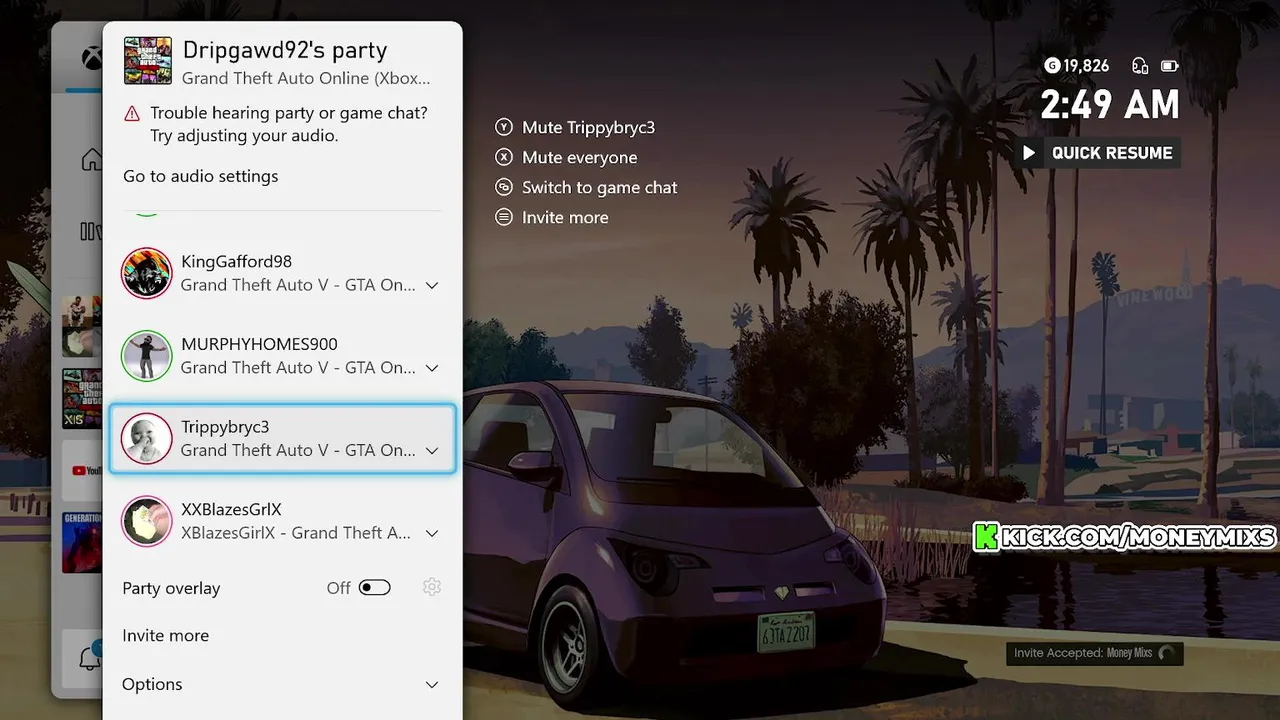1280x720 pixels.
Task: Go to audio settings
Action: click(200, 176)
